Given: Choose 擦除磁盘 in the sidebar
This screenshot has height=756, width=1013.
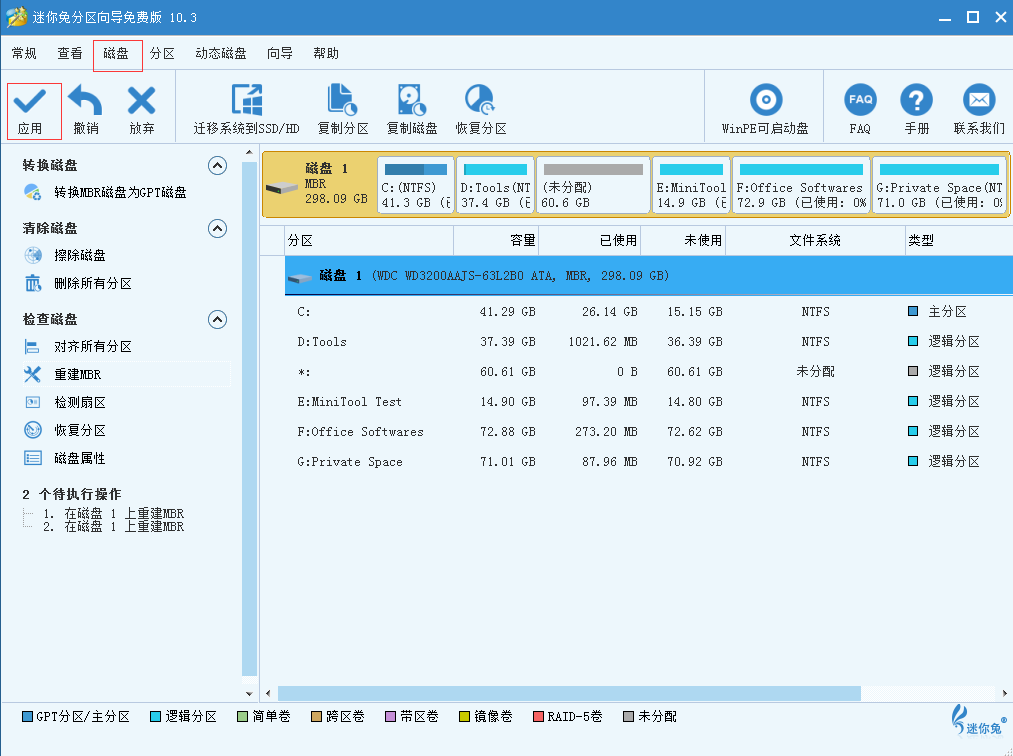Looking at the screenshot, I should 79,255.
